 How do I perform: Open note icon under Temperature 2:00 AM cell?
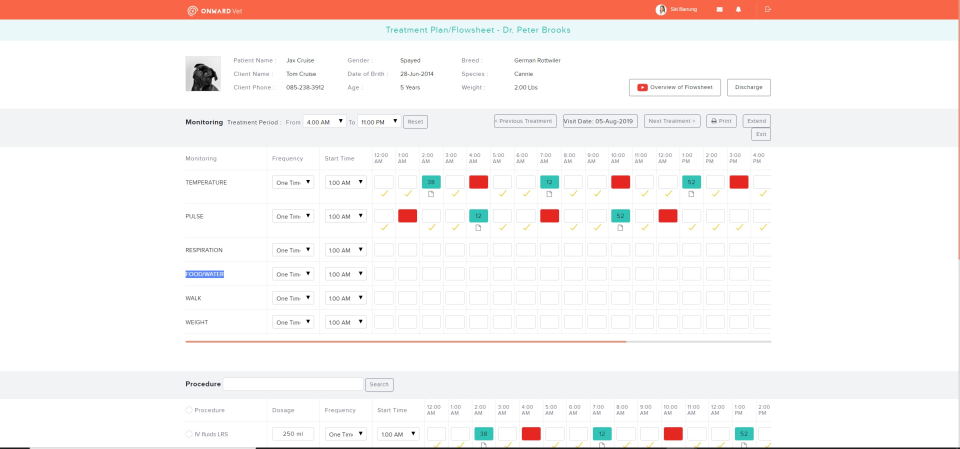click(431, 194)
